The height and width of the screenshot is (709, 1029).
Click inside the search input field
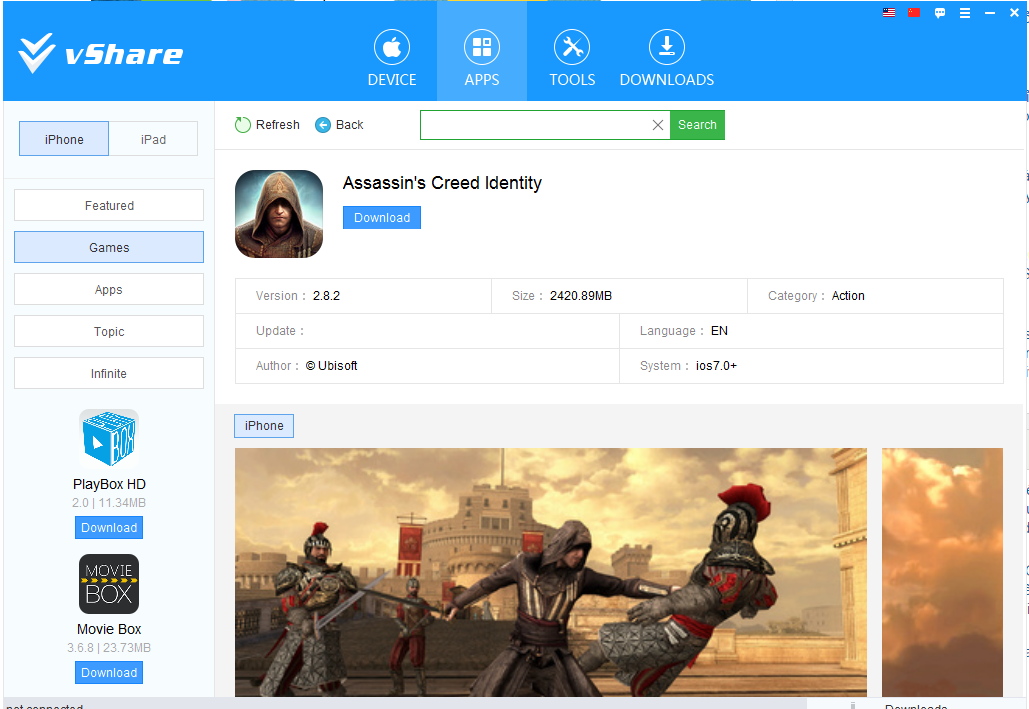pyautogui.click(x=535, y=125)
